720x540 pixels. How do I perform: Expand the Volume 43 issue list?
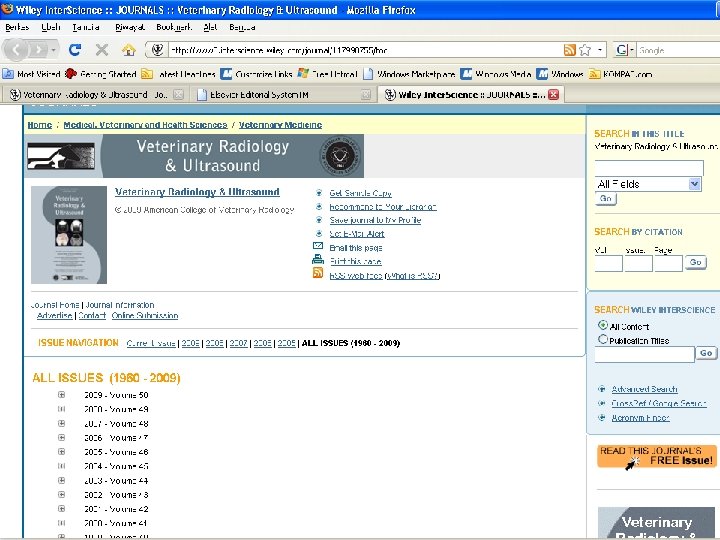tap(62, 495)
